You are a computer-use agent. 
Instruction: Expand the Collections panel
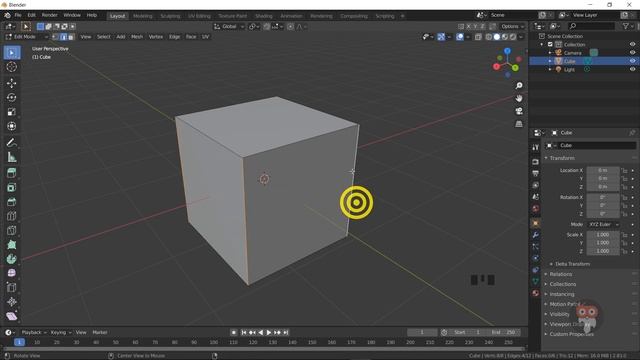tap(562, 284)
